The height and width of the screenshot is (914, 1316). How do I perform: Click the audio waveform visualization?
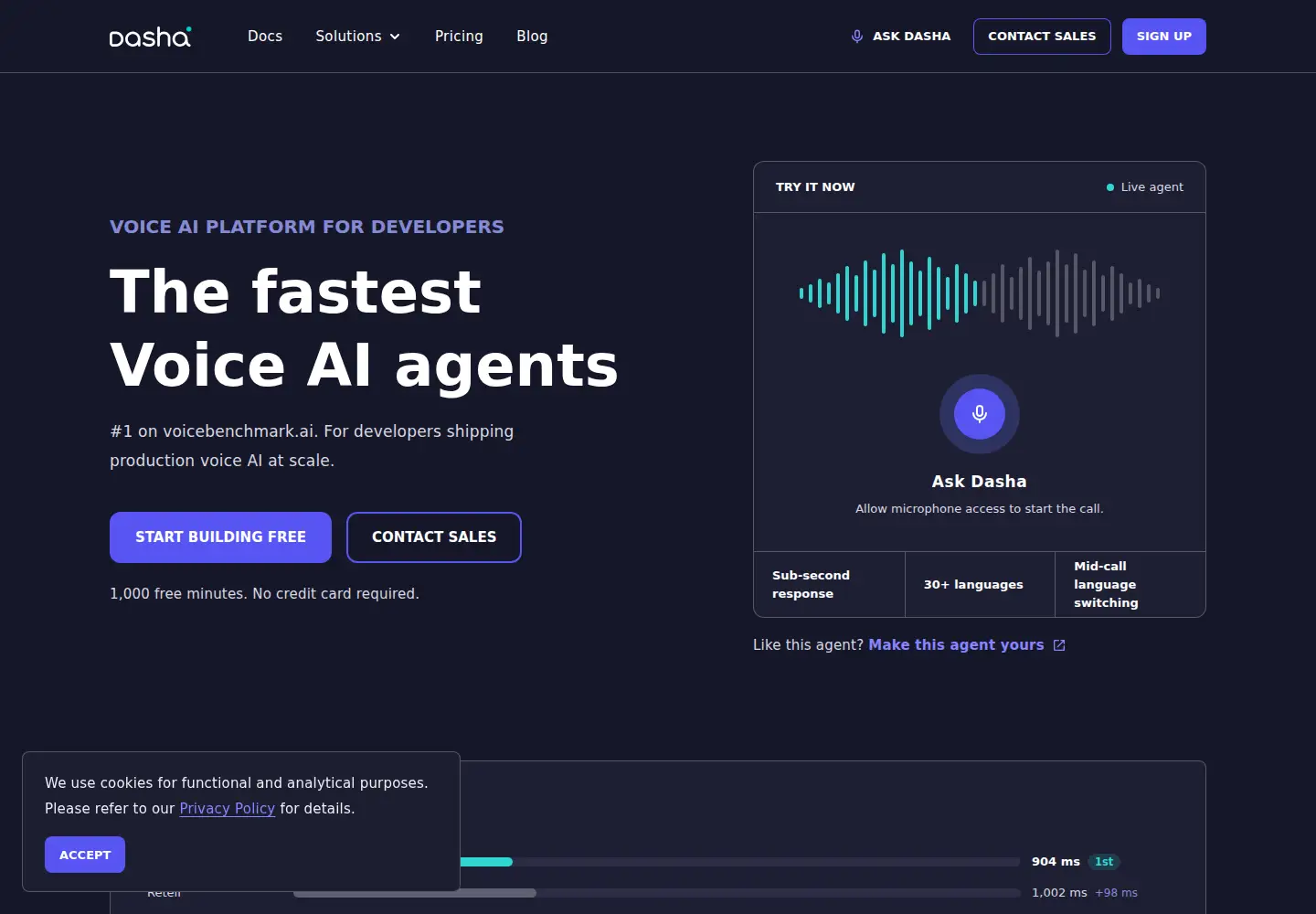point(980,293)
